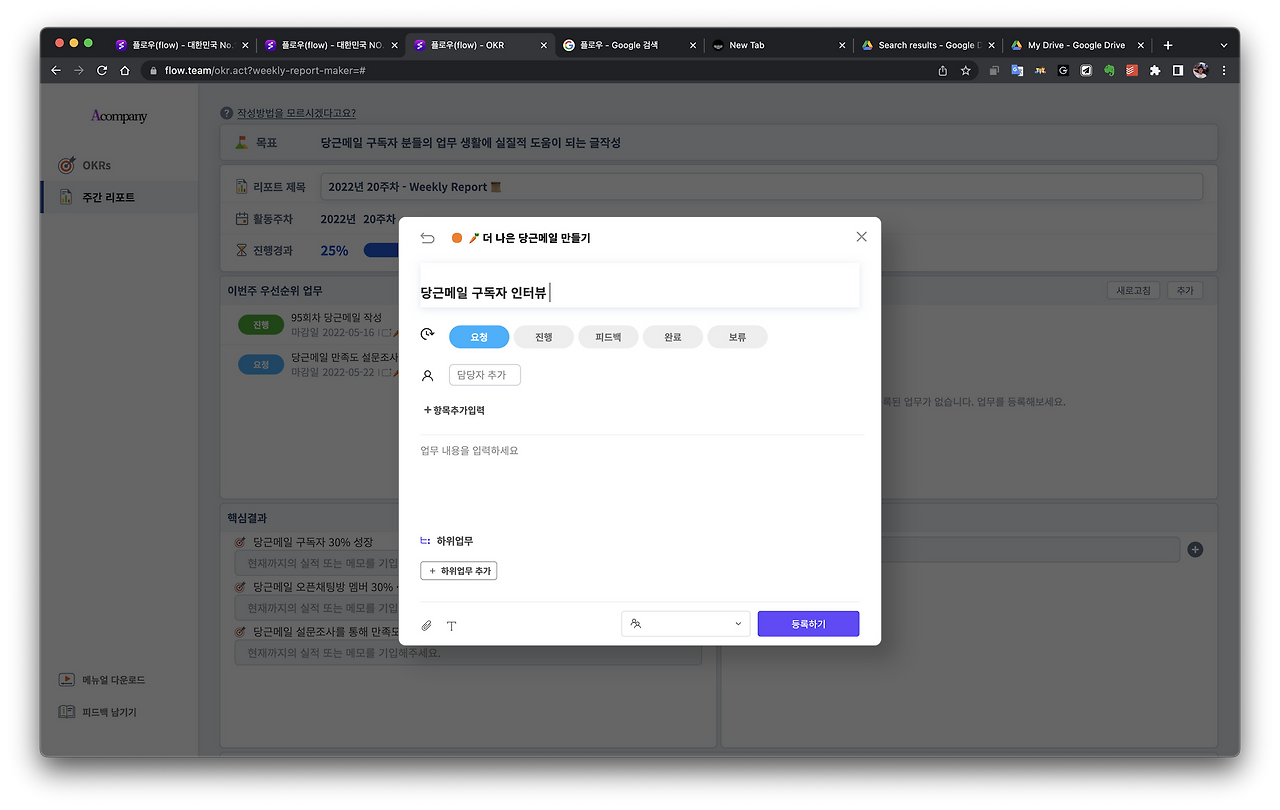Switch to the second 플로우(flow) browser tab
The image size is (1280, 810).
click(332, 45)
